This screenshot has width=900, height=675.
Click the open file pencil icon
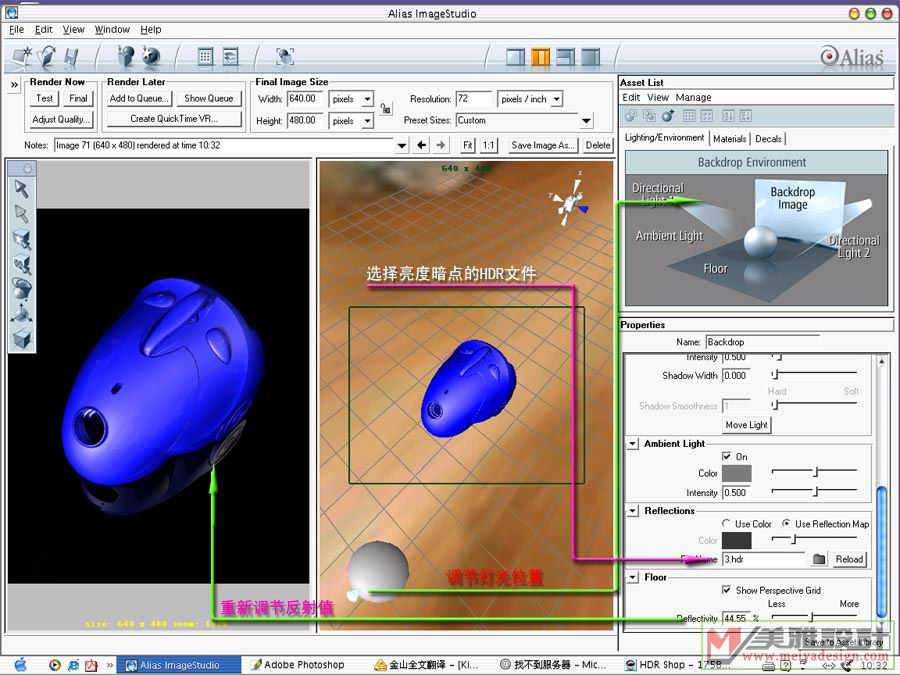click(47, 56)
